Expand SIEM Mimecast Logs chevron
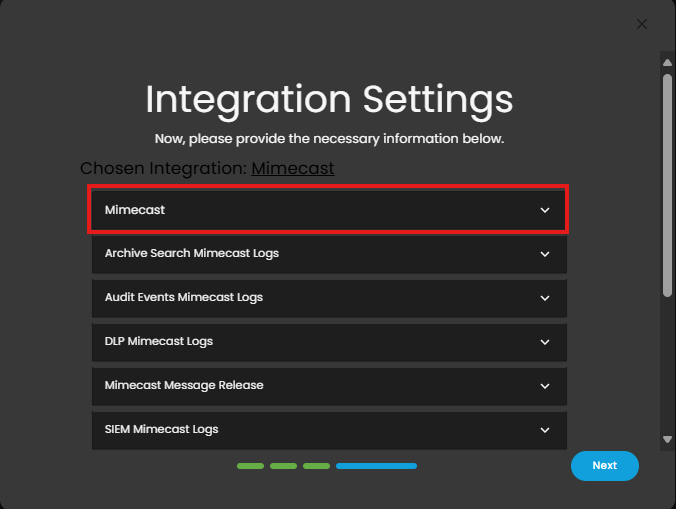Image resolution: width=676 pixels, height=509 pixels. (x=545, y=430)
